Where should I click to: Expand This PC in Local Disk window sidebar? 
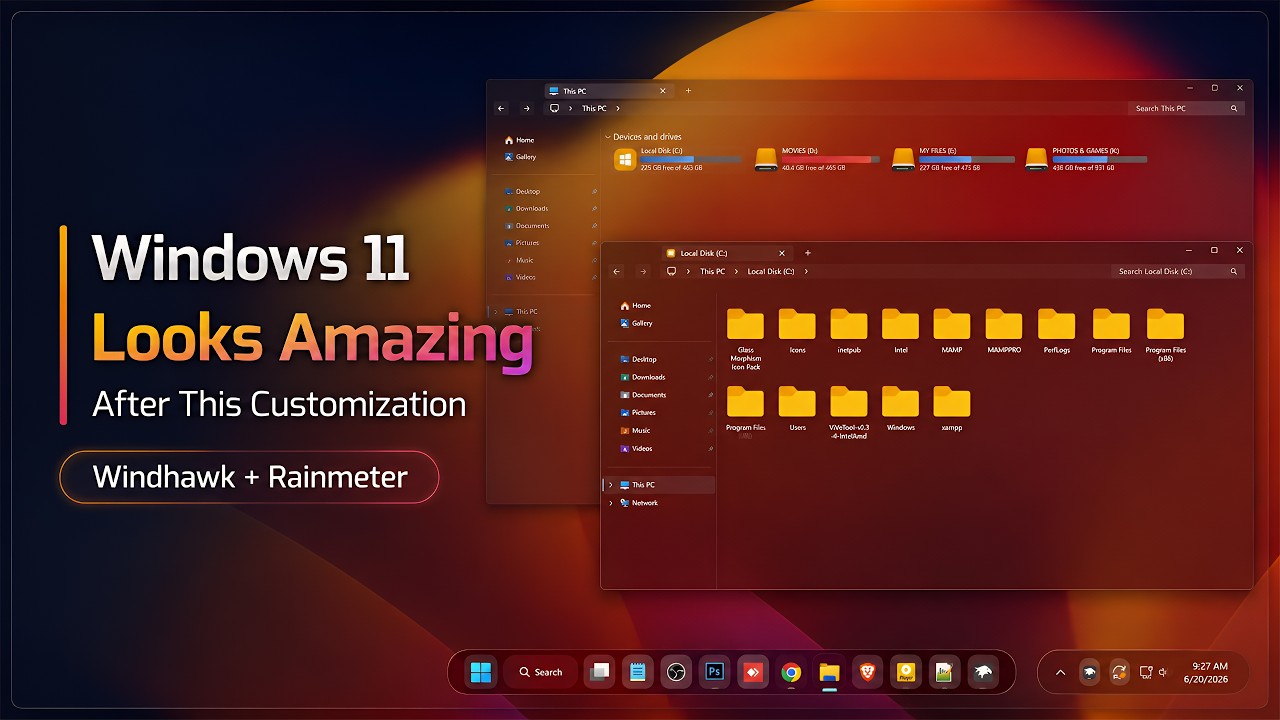[x=610, y=485]
